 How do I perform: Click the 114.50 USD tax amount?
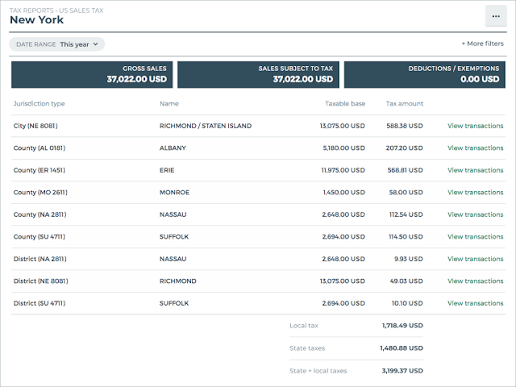click(406, 237)
